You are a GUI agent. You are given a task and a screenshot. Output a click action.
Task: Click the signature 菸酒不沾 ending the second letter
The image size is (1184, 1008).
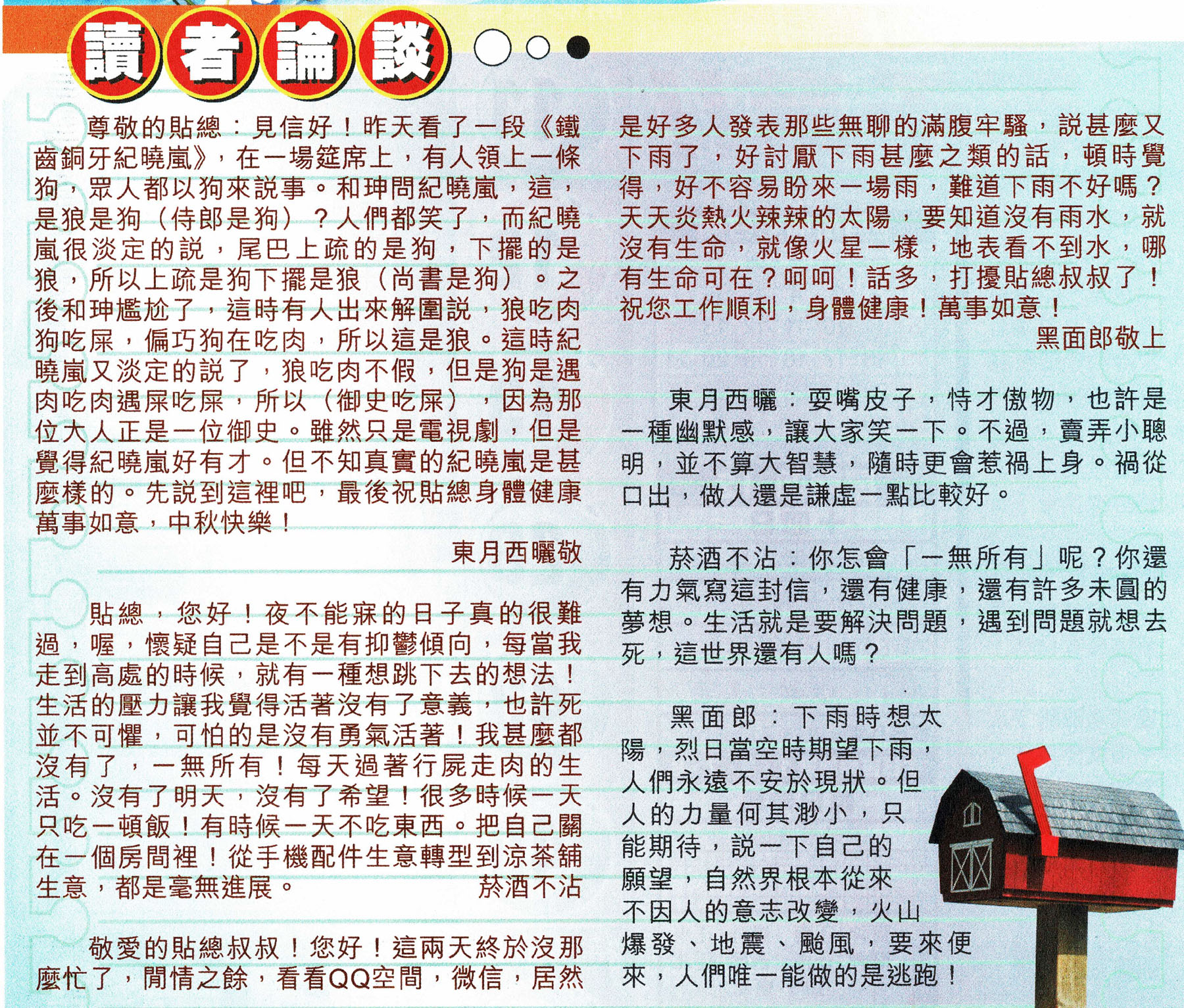click(x=530, y=887)
